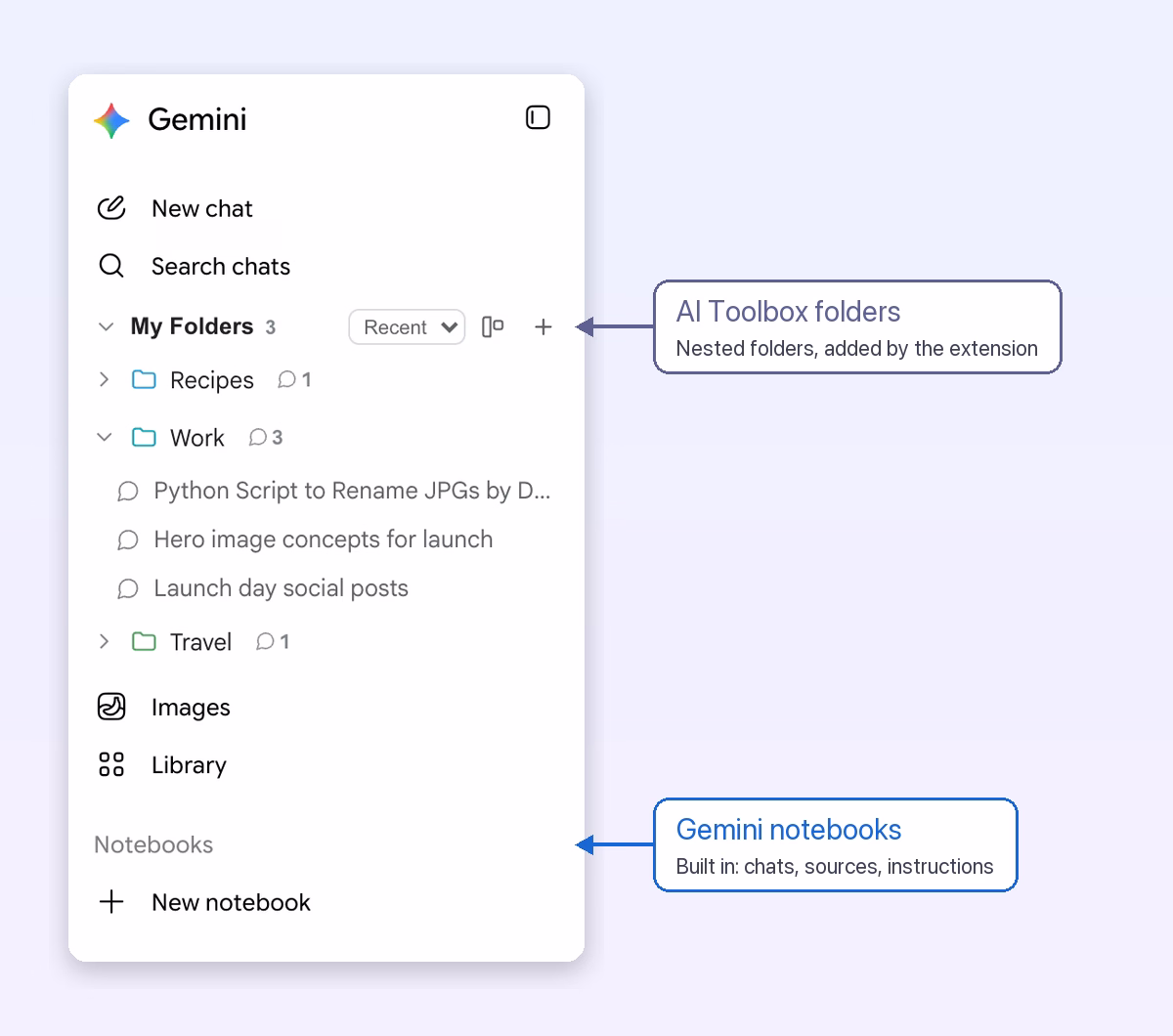Open the Recent sort dropdown
This screenshot has height=1036, width=1173.
pyautogui.click(x=407, y=327)
